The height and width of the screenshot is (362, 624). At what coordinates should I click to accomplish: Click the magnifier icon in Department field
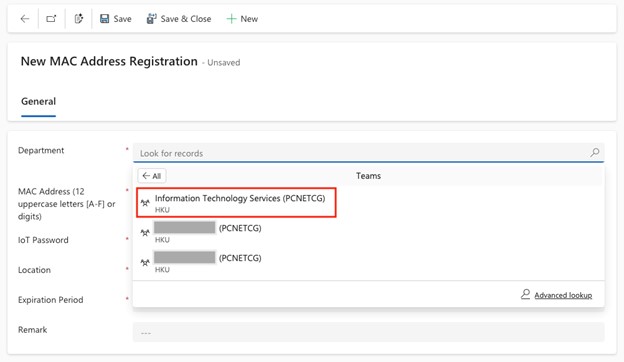(x=595, y=152)
